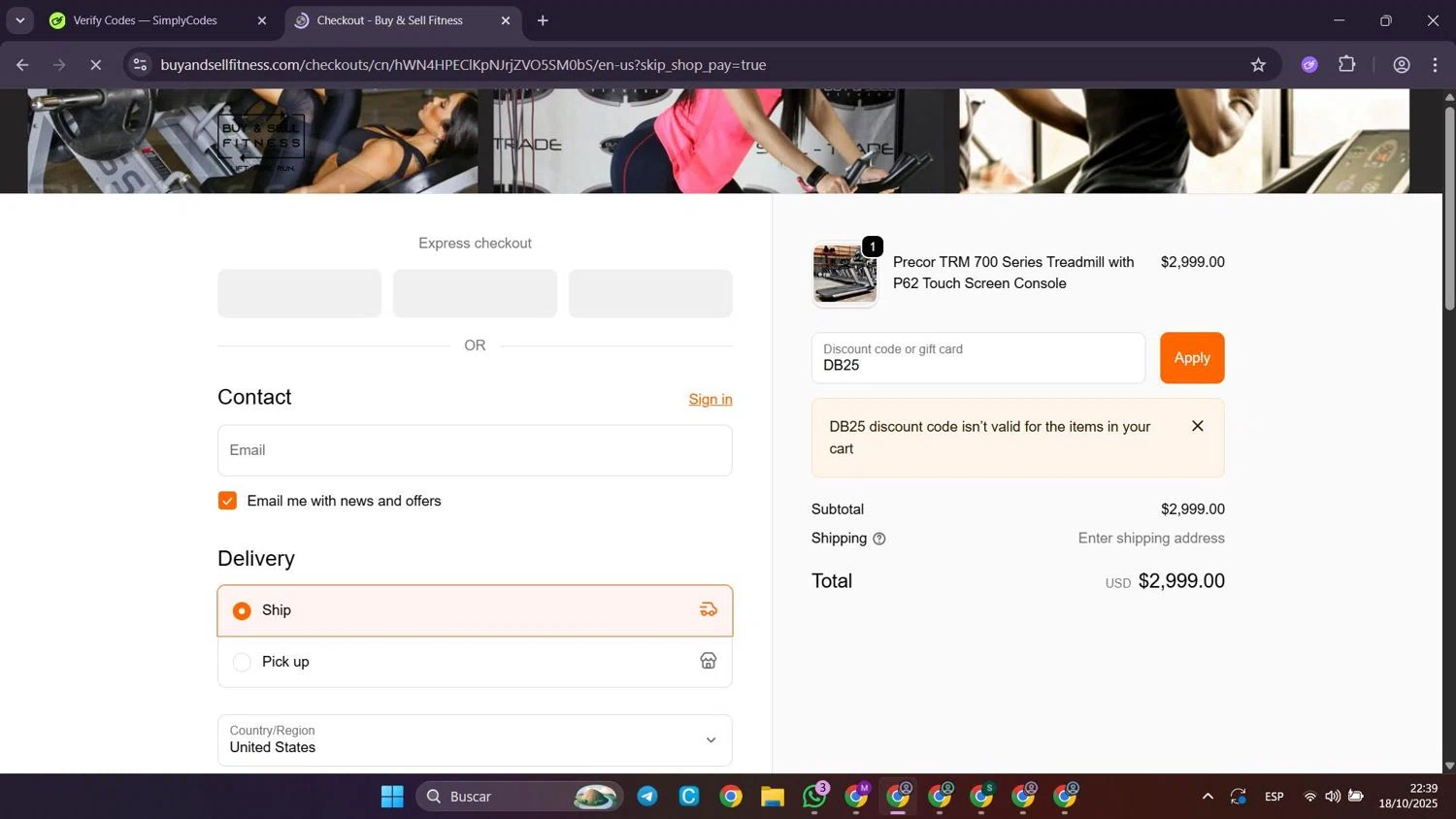Screen dimensions: 1456x819
Task: Close the Verify Codes — SimplyCodes tab
Action: point(261,20)
